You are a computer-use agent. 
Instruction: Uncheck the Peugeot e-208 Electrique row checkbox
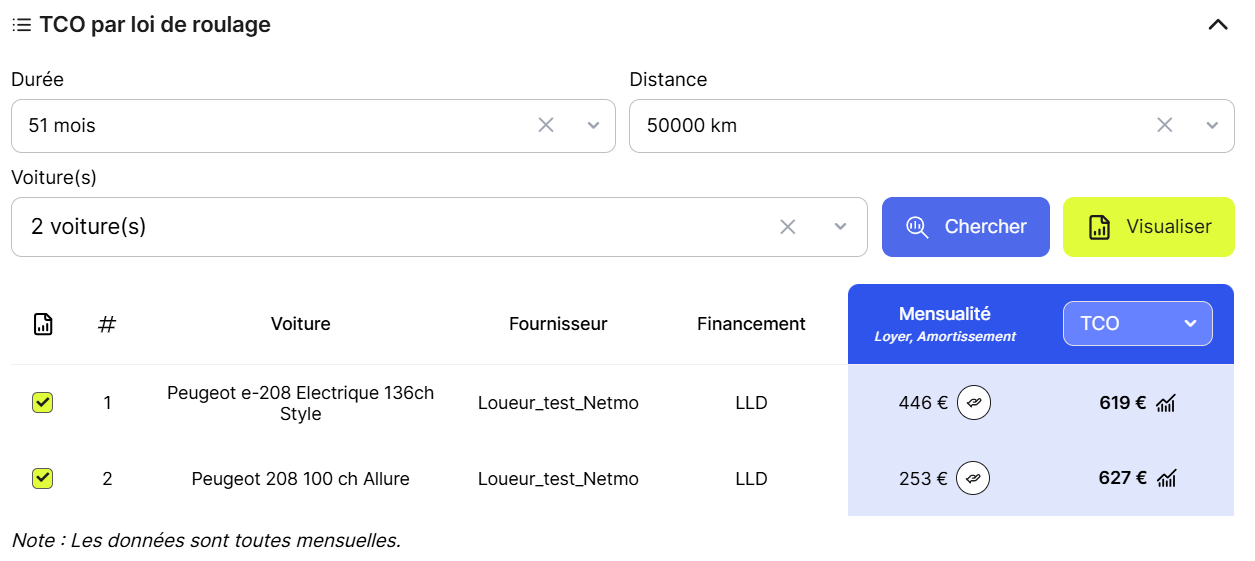point(43,403)
